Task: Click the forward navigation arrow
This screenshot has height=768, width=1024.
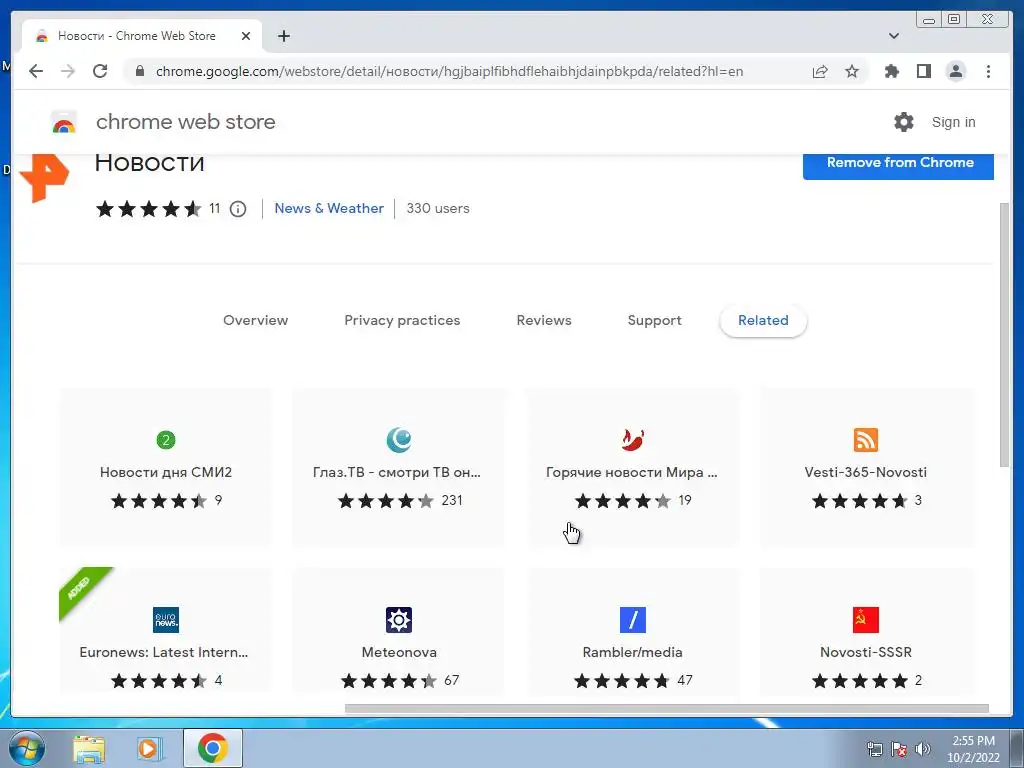Action: (x=68, y=71)
